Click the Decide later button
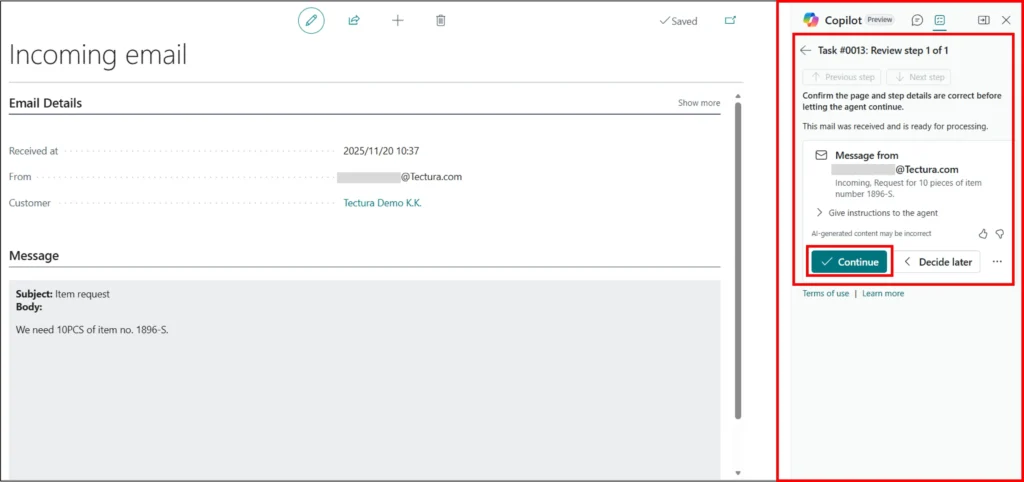This screenshot has height=482, width=1024. click(x=937, y=262)
